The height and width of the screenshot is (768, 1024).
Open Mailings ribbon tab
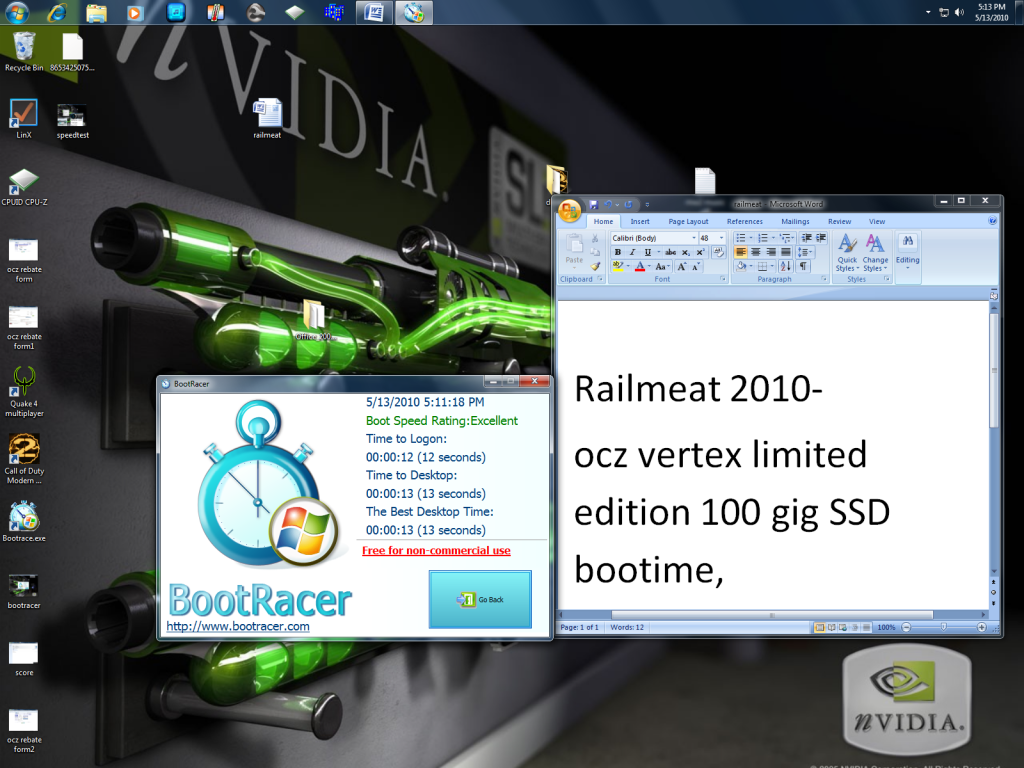[795, 221]
